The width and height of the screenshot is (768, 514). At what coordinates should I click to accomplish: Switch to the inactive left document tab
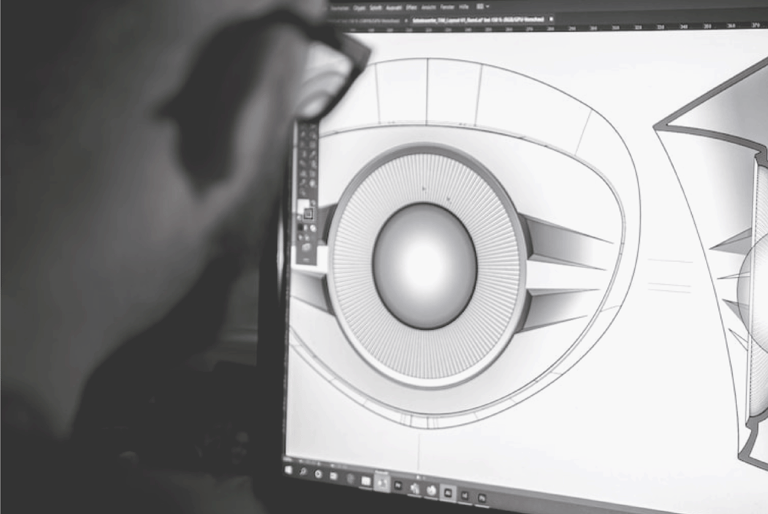[x=365, y=21]
